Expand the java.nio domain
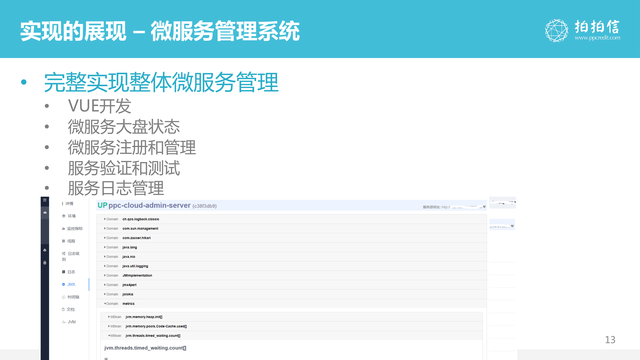The height and width of the screenshot is (360, 640). coord(291,257)
